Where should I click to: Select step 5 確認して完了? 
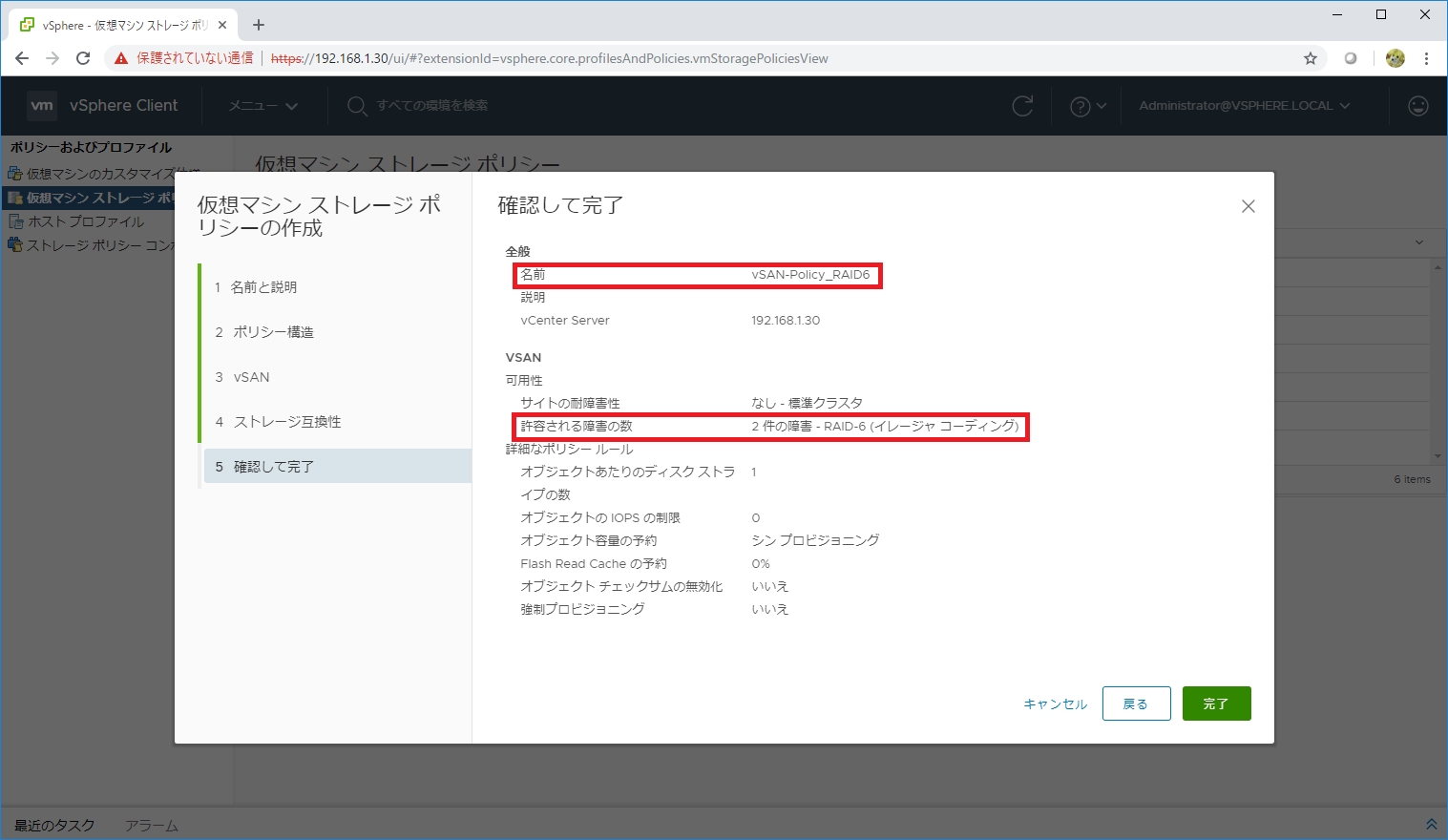click(x=337, y=466)
